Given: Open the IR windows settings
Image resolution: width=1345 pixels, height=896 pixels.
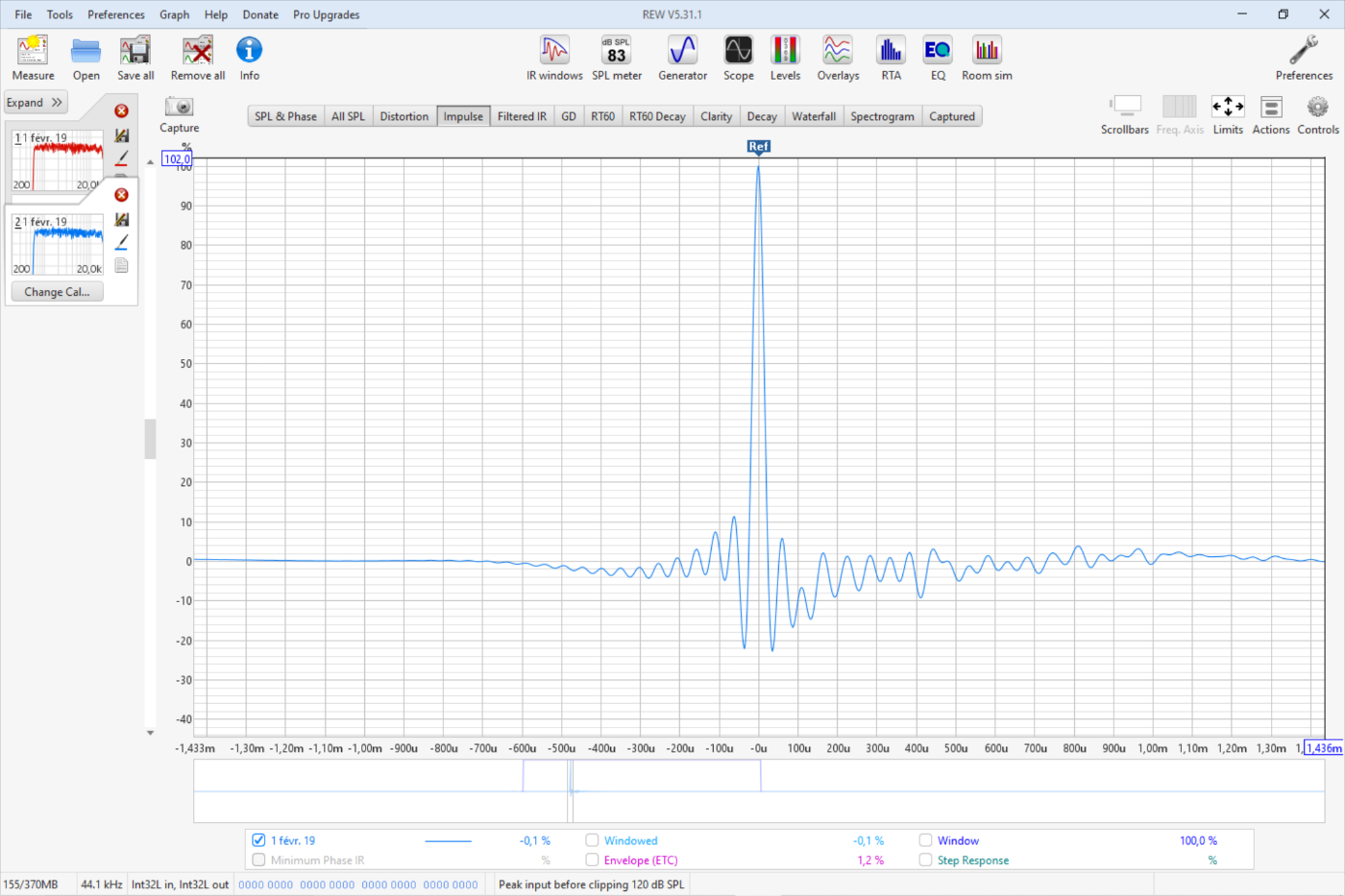Looking at the screenshot, I should click(x=554, y=57).
